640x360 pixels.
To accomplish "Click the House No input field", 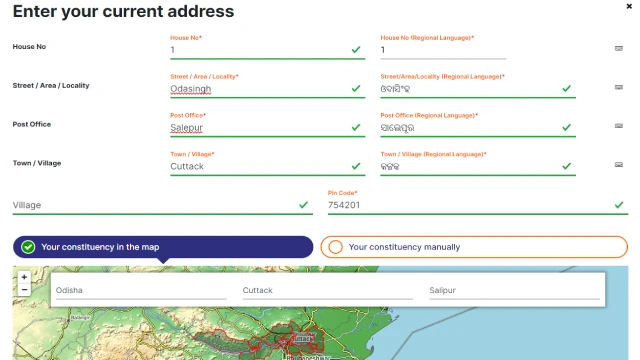I will click(x=267, y=50).
